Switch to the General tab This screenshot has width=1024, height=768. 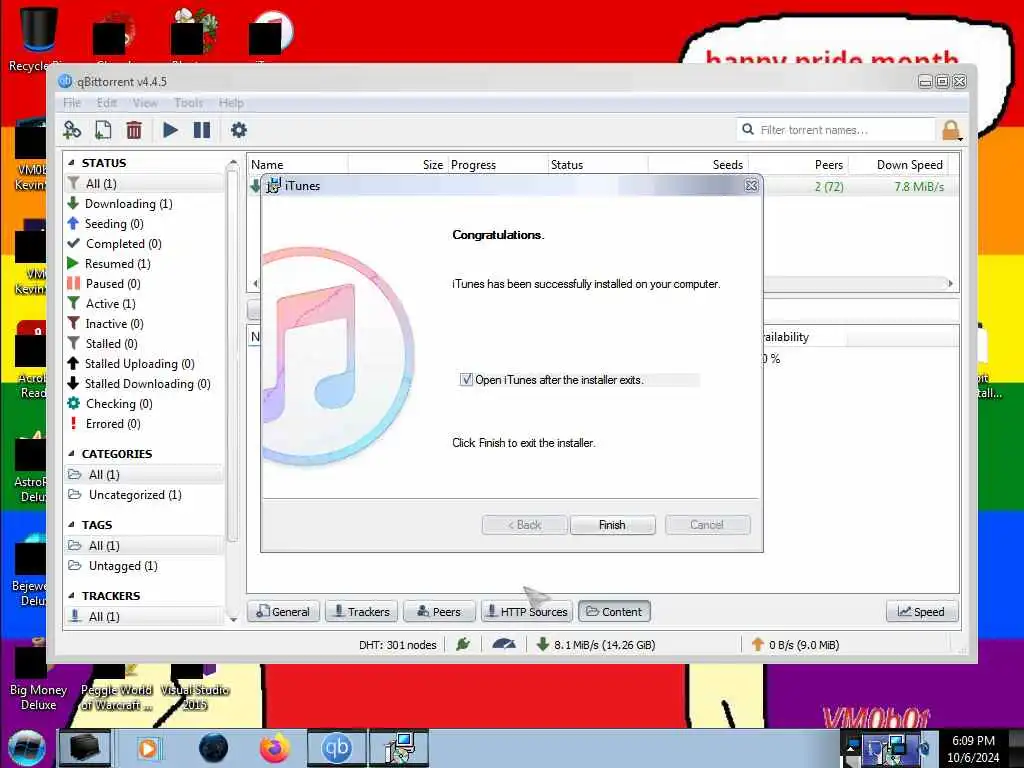(283, 612)
